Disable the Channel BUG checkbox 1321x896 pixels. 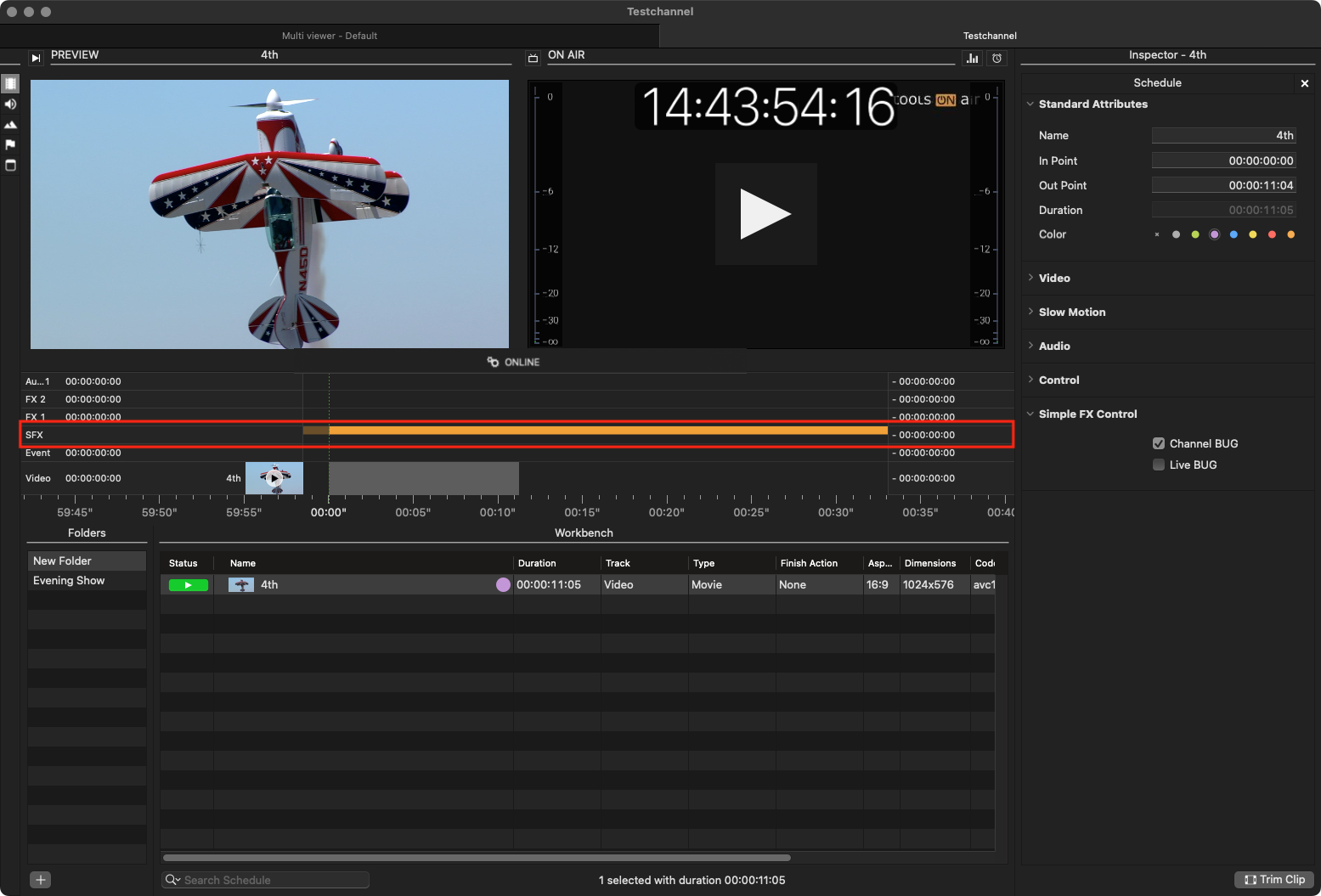tap(1159, 443)
